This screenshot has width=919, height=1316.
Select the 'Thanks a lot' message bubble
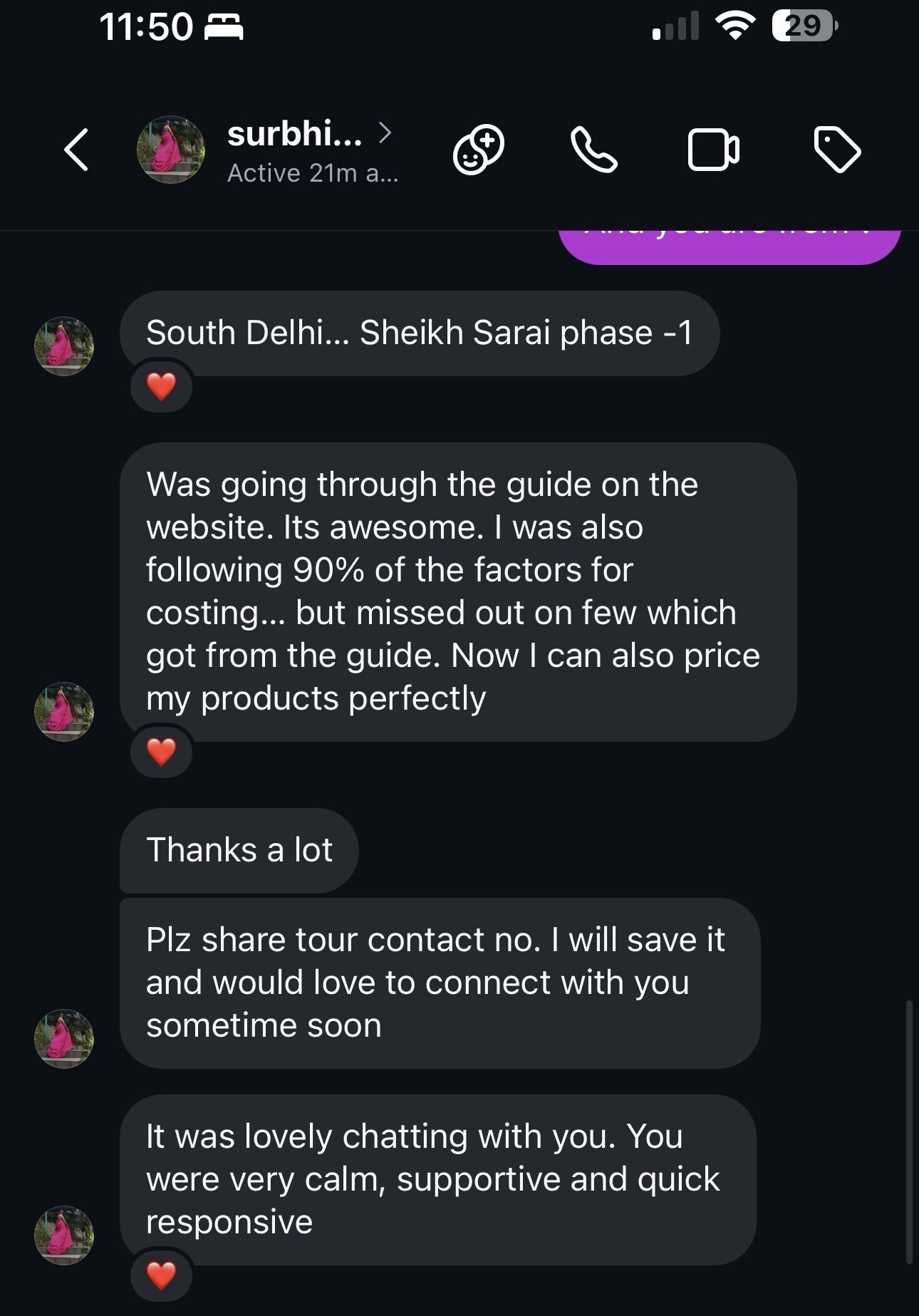(x=239, y=850)
